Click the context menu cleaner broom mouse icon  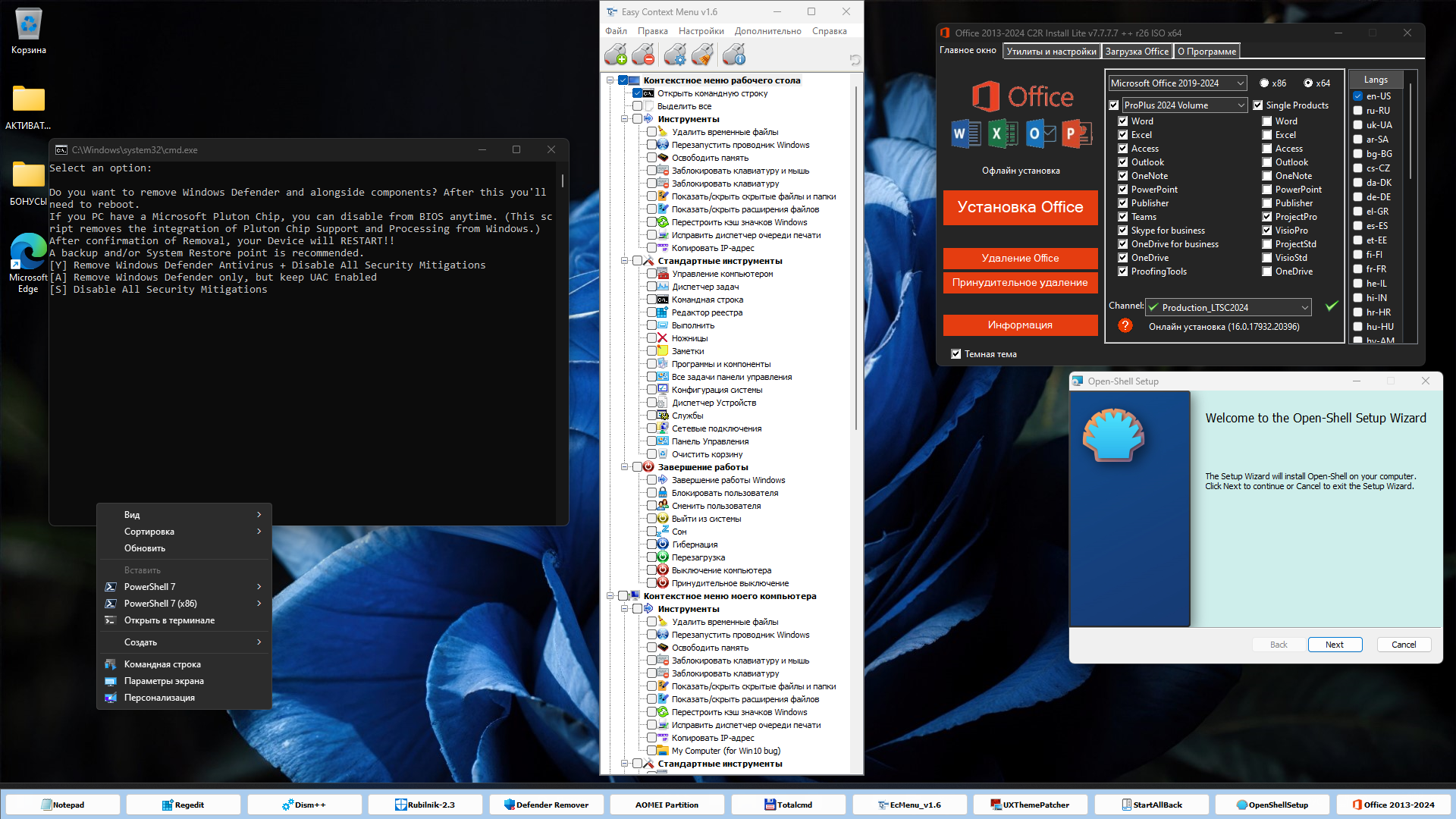click(x=703, y=55)
